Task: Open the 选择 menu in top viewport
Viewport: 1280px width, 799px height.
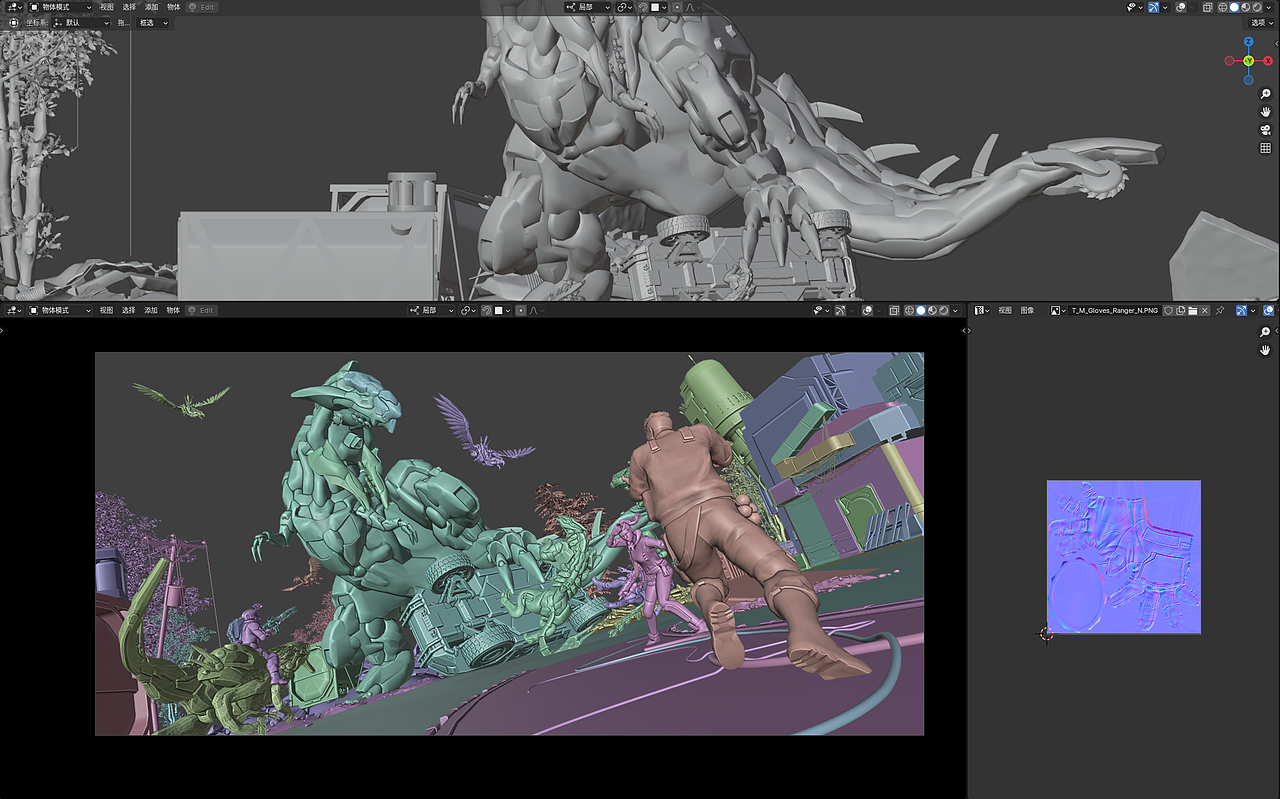Action: 129,7
